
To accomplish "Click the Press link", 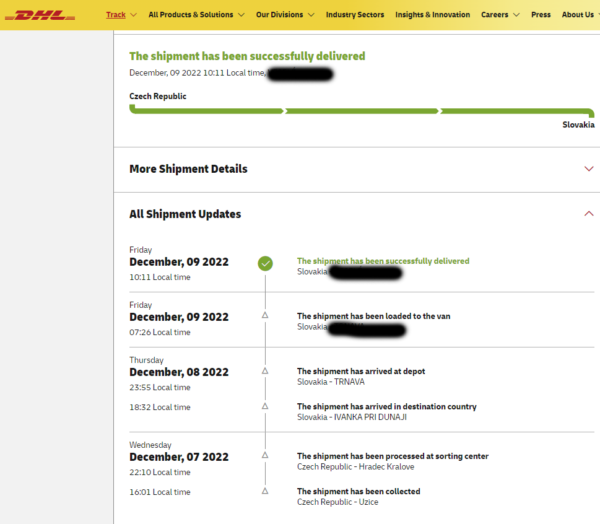I will (x=540, y=15).
